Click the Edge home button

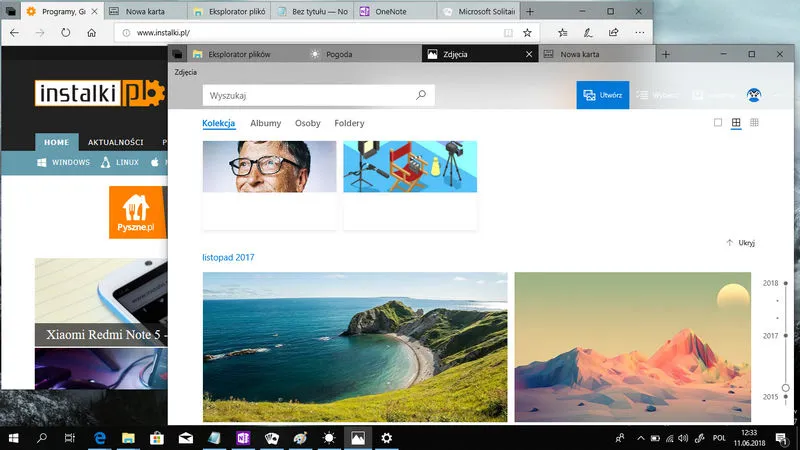[91, 33]
